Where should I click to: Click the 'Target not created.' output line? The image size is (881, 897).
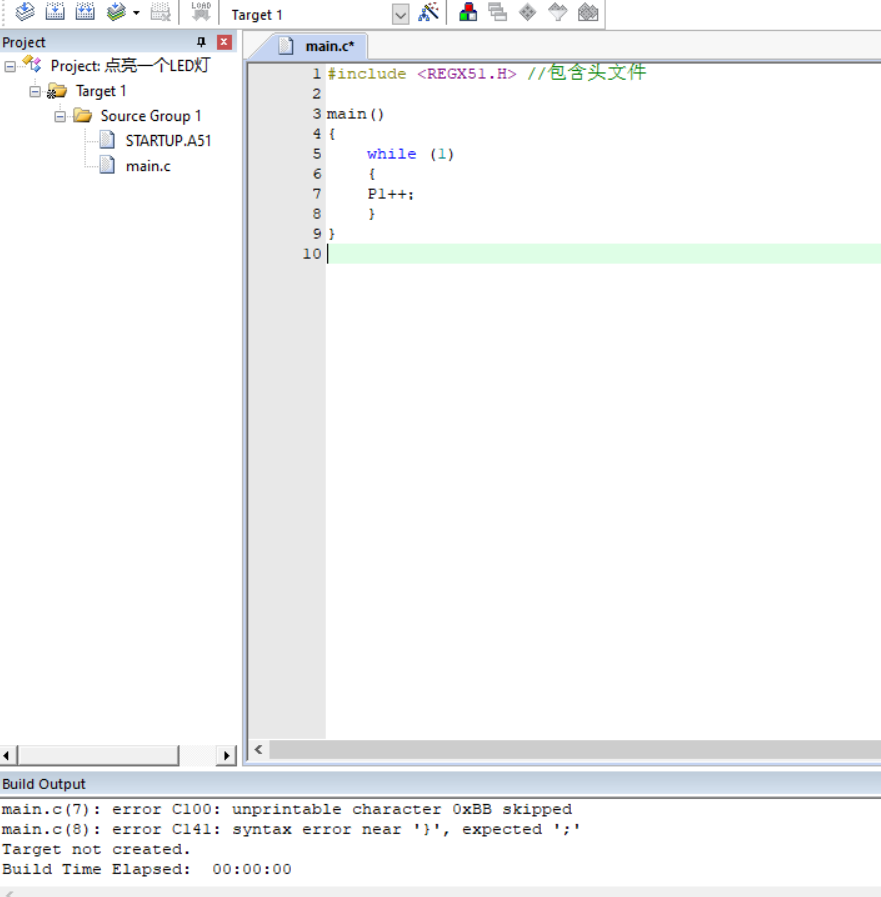(96, 849)
